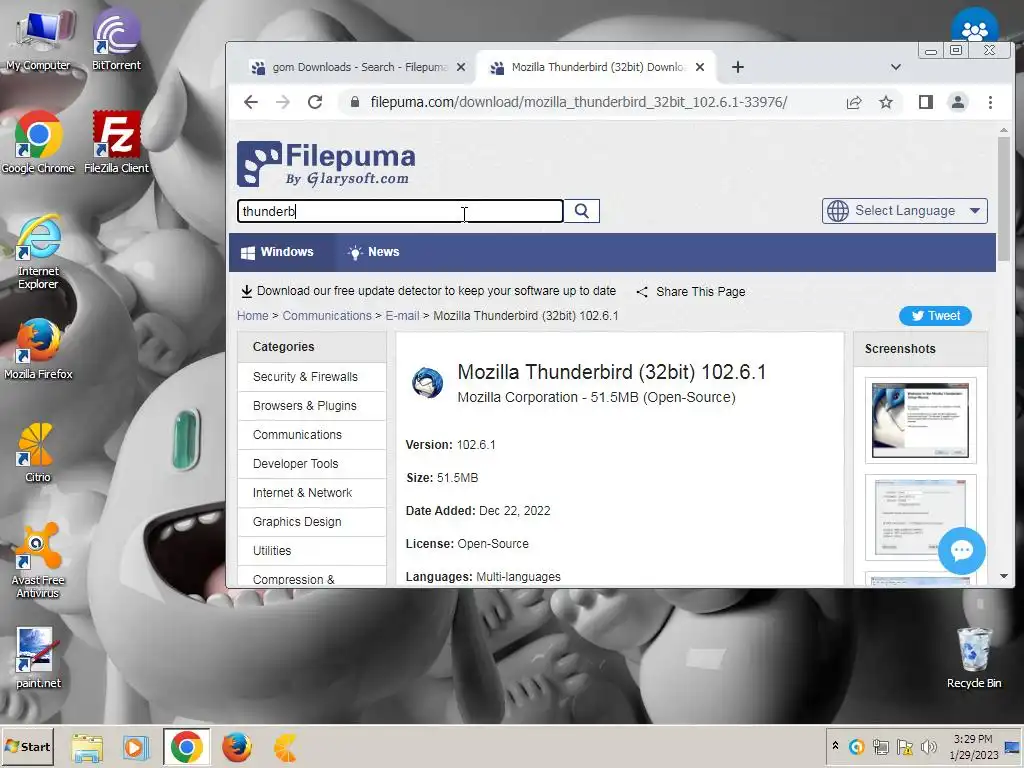Click Citrio icon in the taskbar
The image size is (1024, 768).
pyautogui.click(x=285, y=747)
